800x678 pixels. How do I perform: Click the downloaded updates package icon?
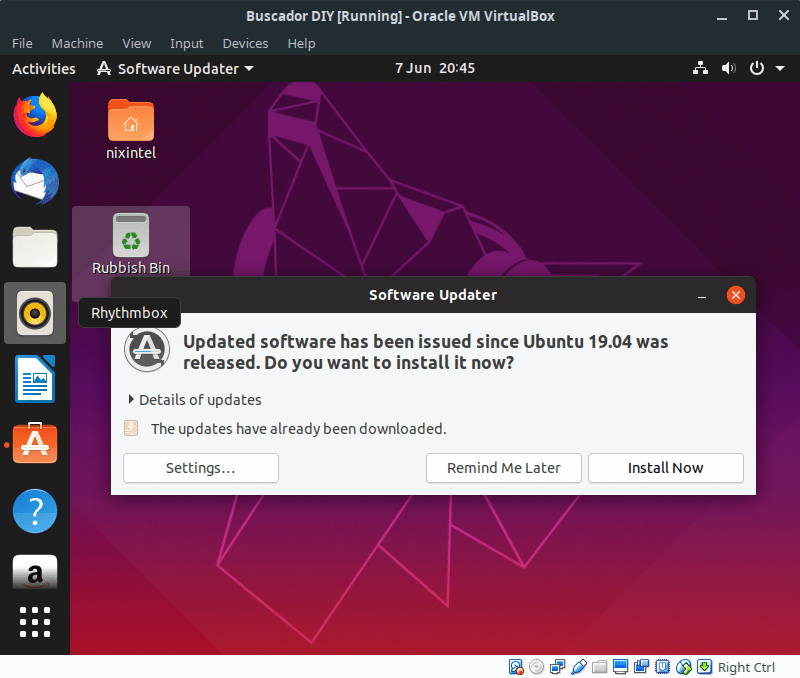(131, 428)
